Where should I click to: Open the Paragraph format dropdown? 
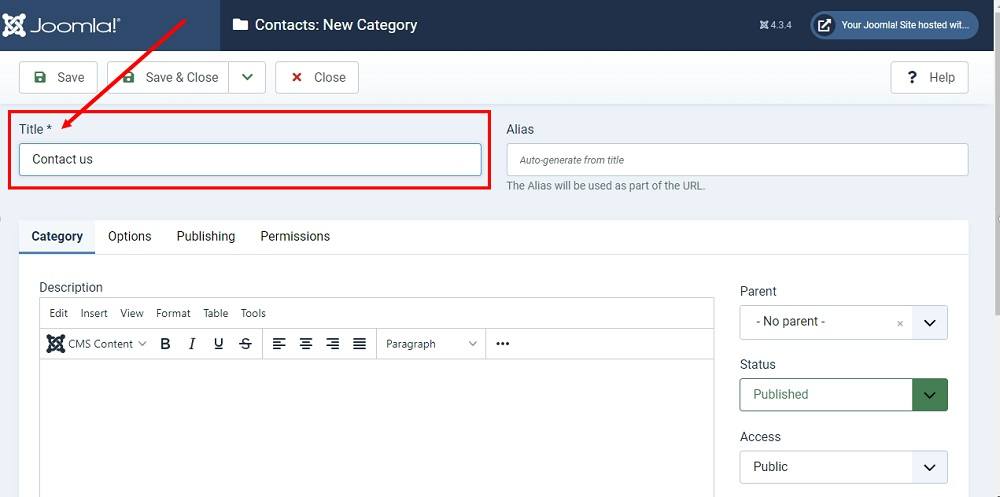click(x=431, y=344)
